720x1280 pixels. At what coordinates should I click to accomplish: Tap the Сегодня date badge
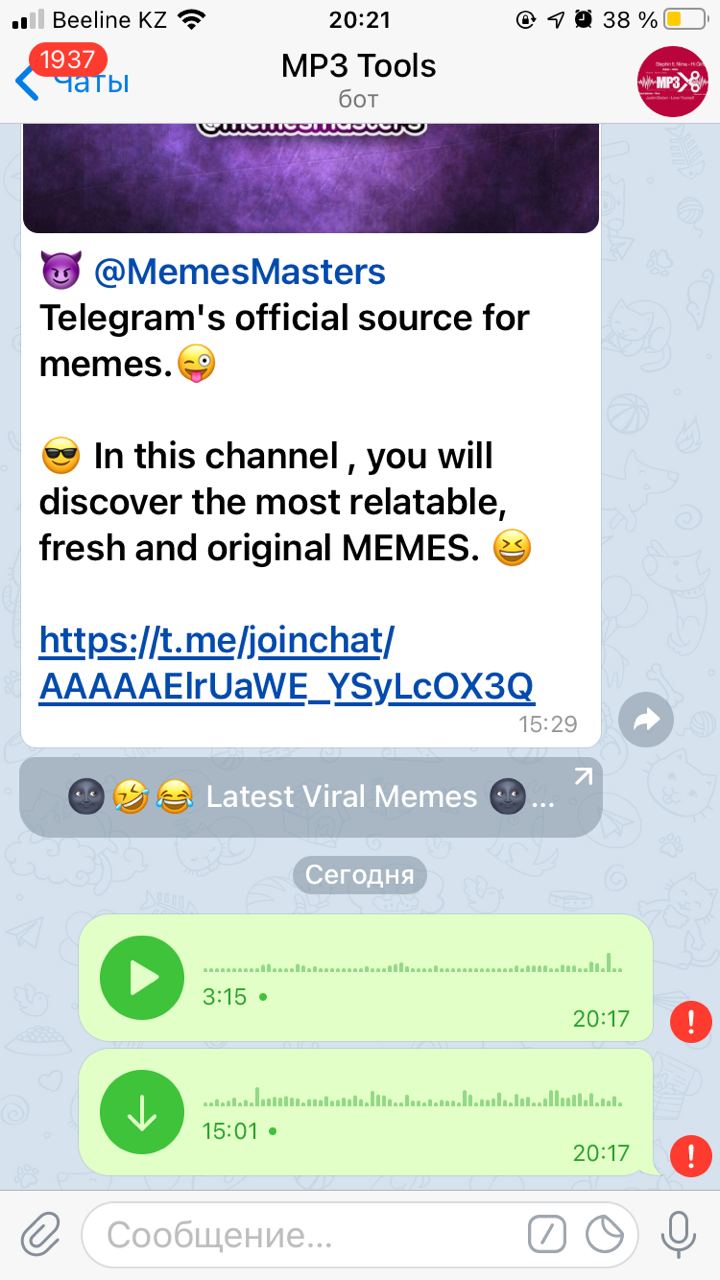360,875
